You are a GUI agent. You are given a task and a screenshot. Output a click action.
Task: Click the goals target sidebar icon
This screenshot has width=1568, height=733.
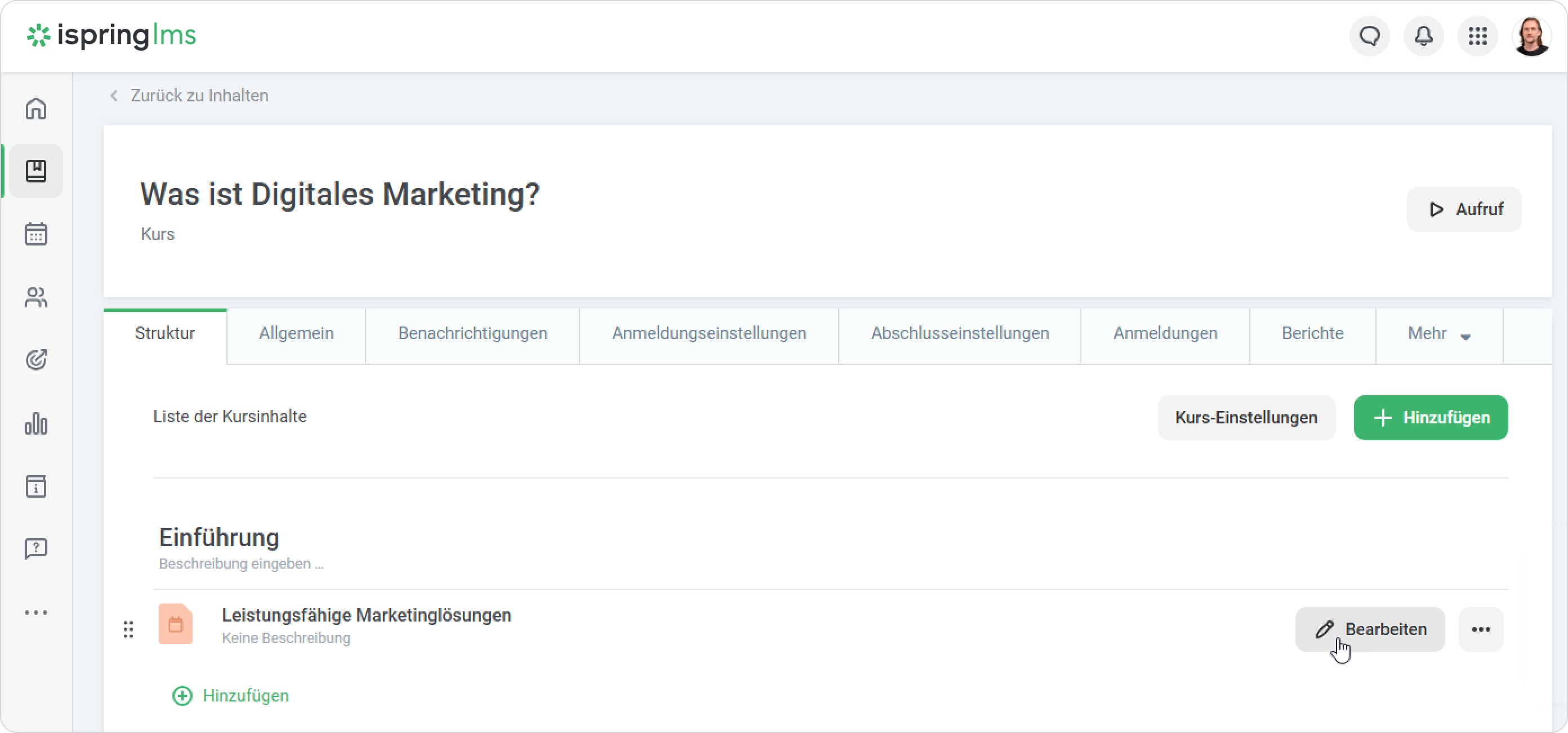click(36, 360)
